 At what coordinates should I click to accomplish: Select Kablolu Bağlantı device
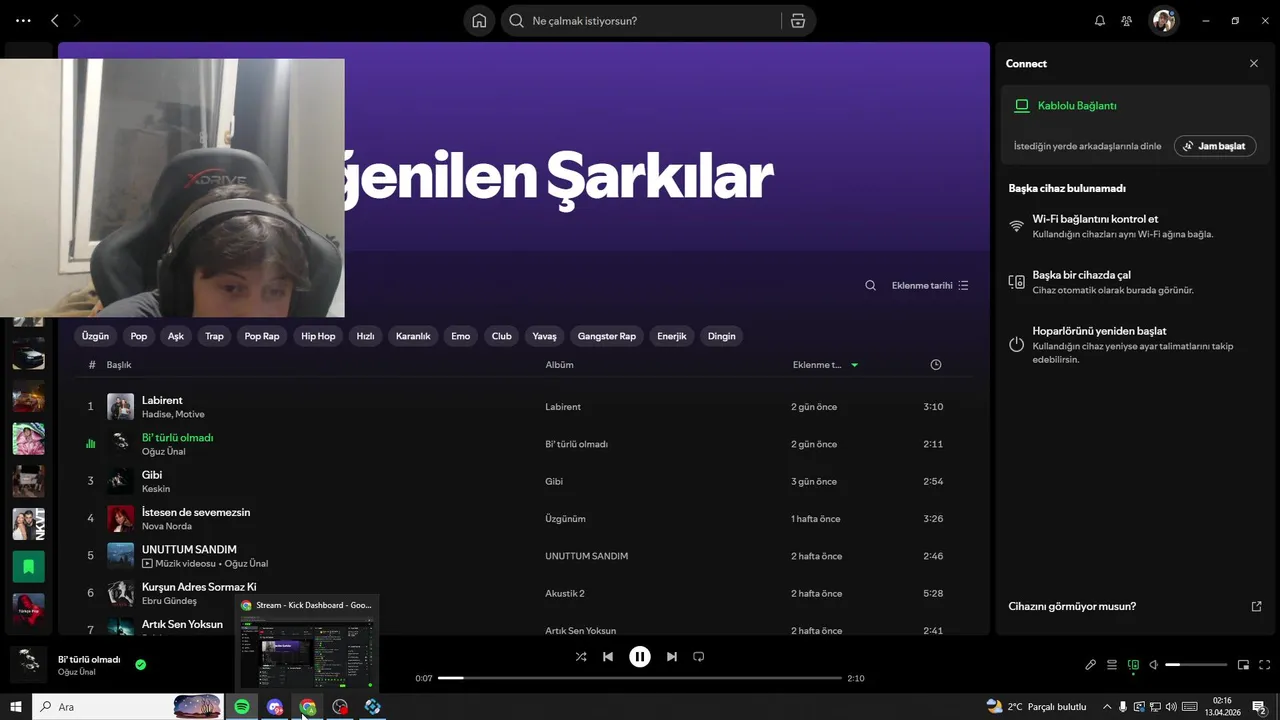[1077, 106]
